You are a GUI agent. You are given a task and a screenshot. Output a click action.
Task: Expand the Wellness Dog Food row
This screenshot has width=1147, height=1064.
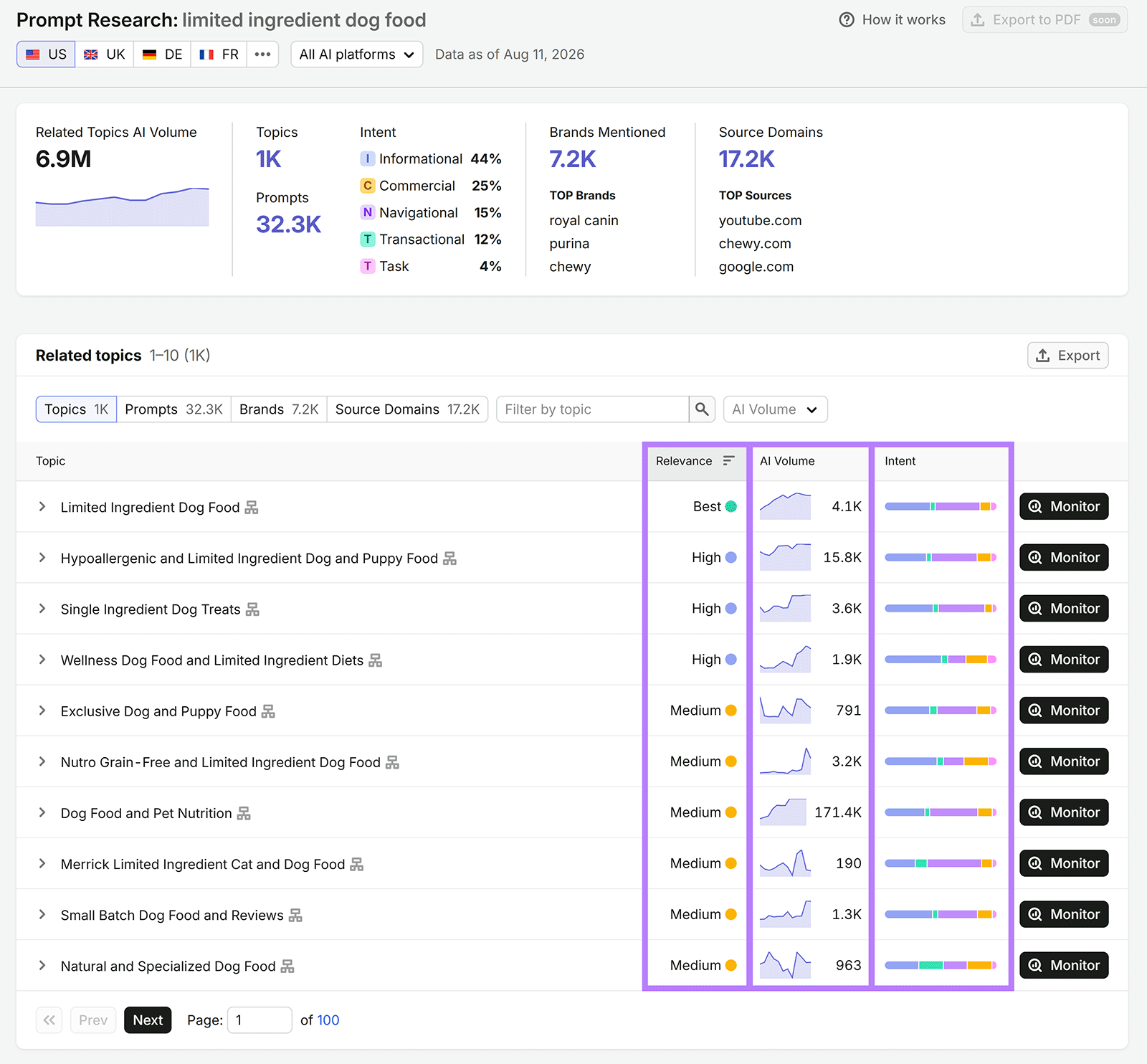[x=42, y=660]
